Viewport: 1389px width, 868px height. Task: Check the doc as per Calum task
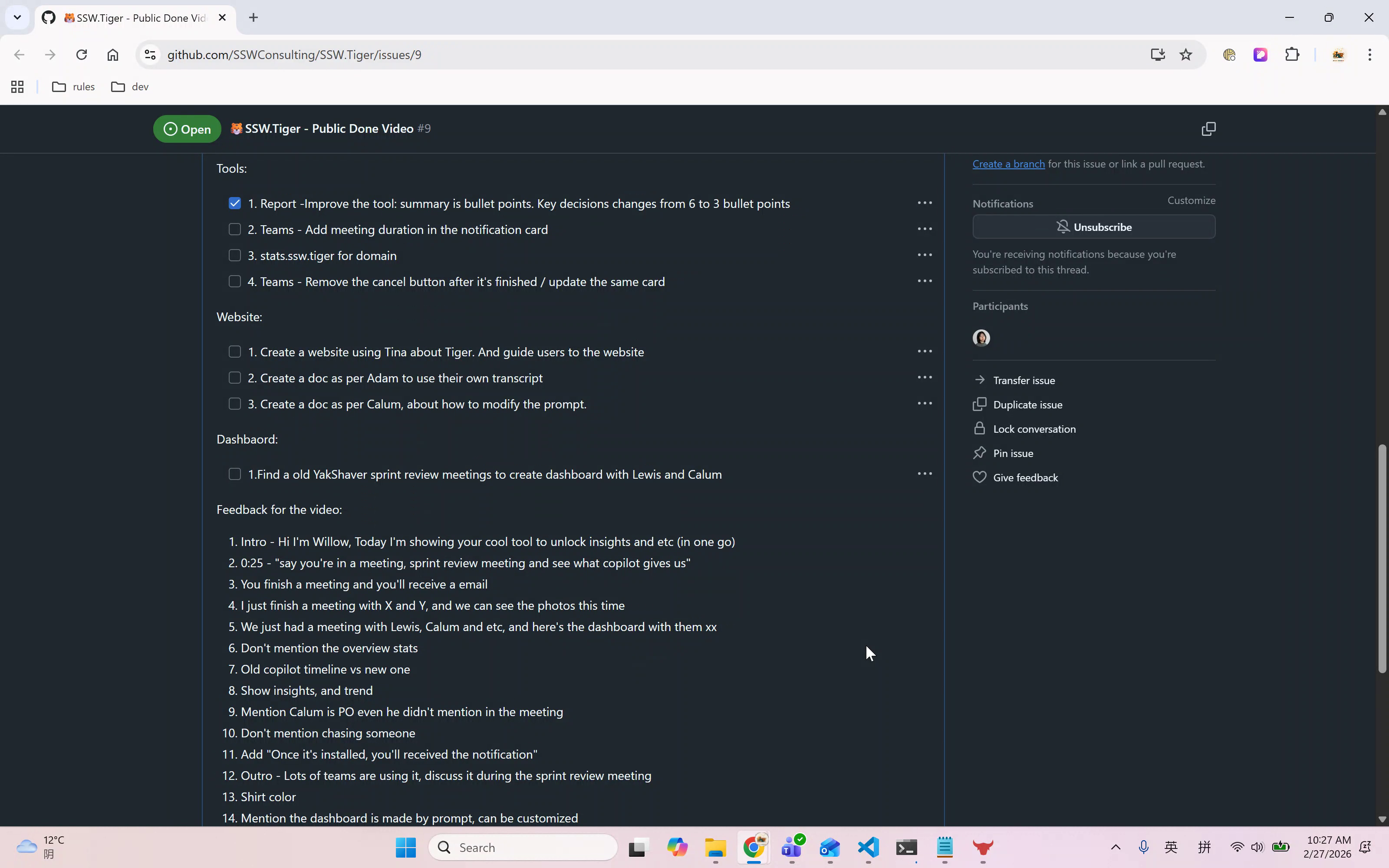pyautogui.click(x=235, y=404)
